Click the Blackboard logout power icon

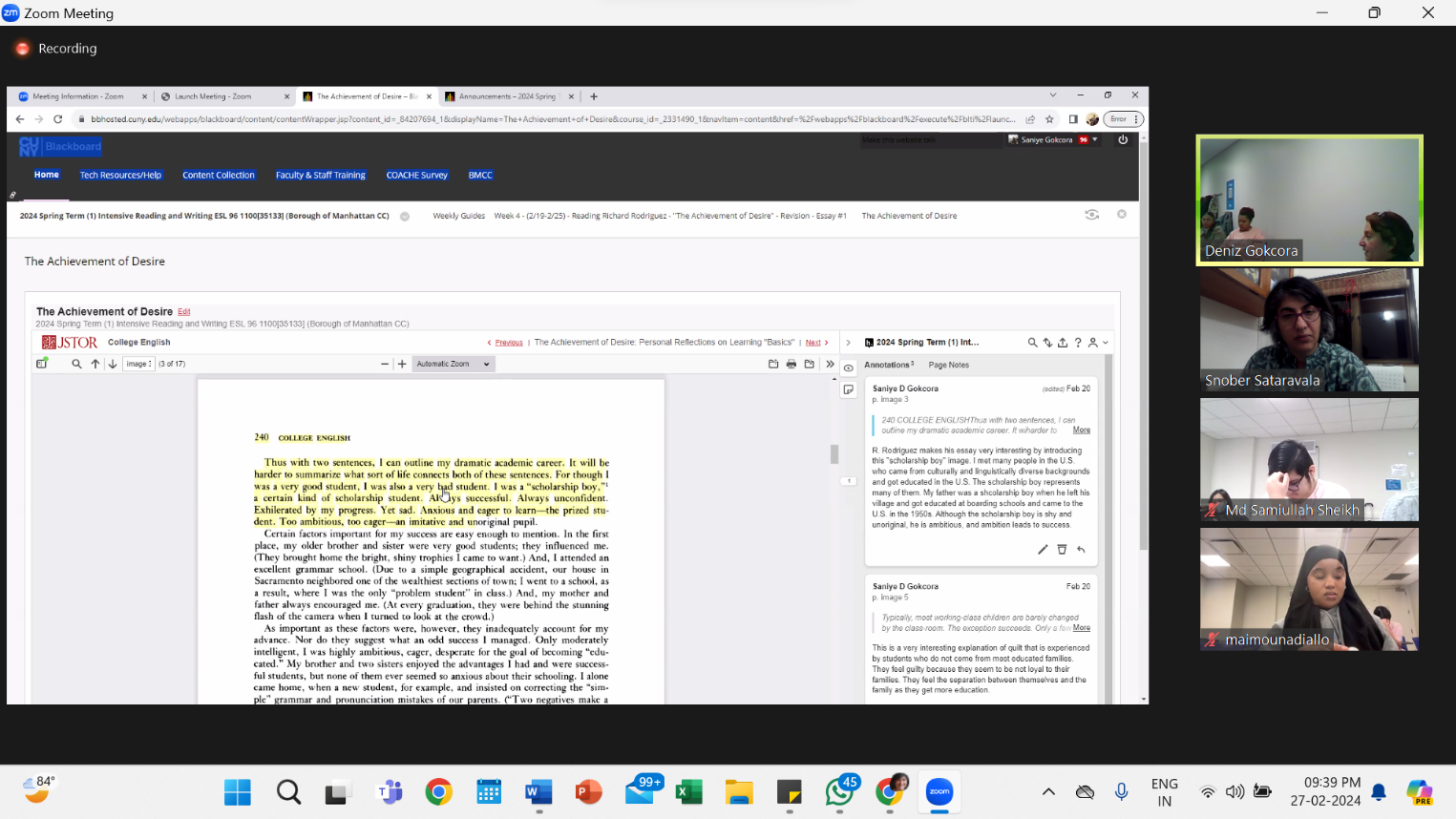(x=1123, y=139)
